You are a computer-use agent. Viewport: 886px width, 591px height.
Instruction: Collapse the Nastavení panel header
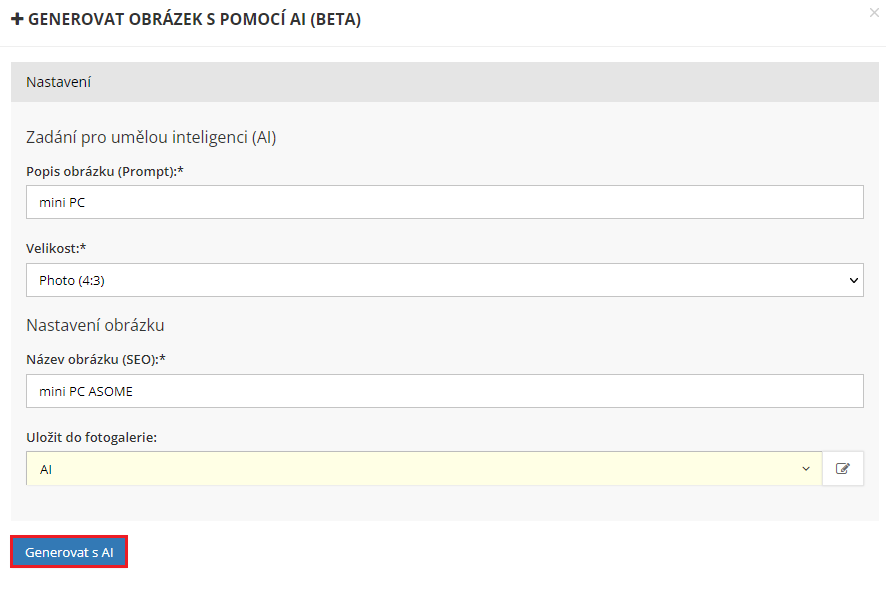point(444,82)
